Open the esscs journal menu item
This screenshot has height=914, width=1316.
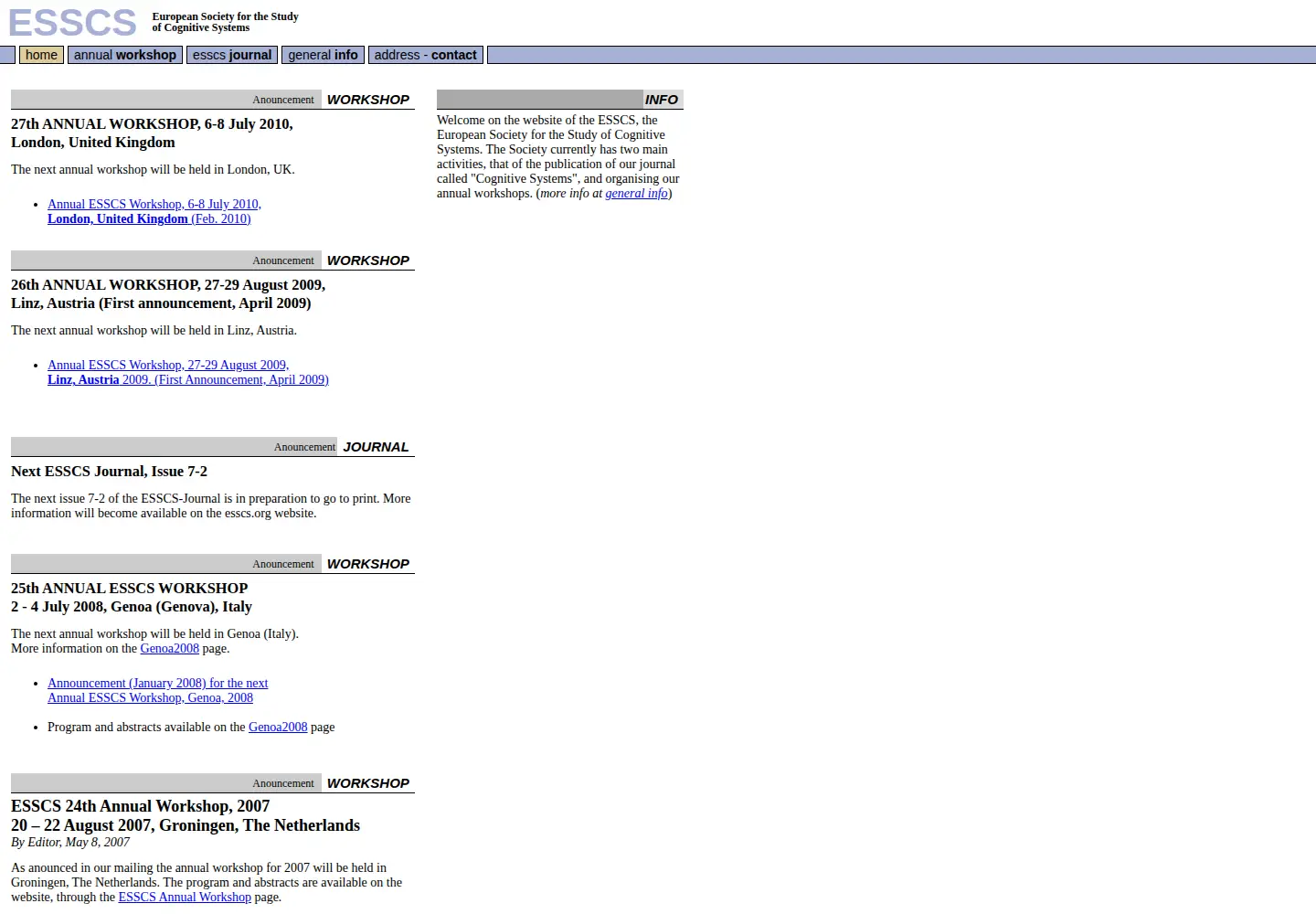coord(232,55)
